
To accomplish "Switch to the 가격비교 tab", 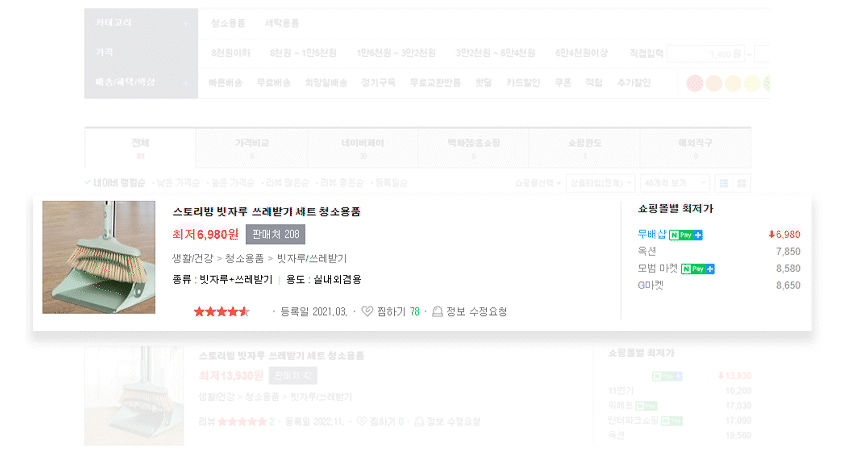I will point(252,148).
